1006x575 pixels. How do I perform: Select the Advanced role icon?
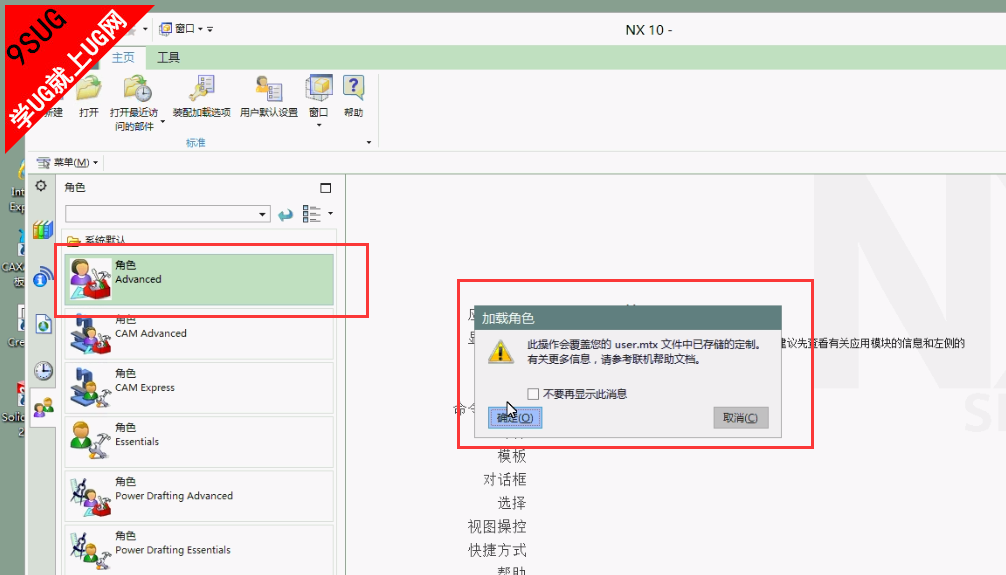tap(90, 279)
